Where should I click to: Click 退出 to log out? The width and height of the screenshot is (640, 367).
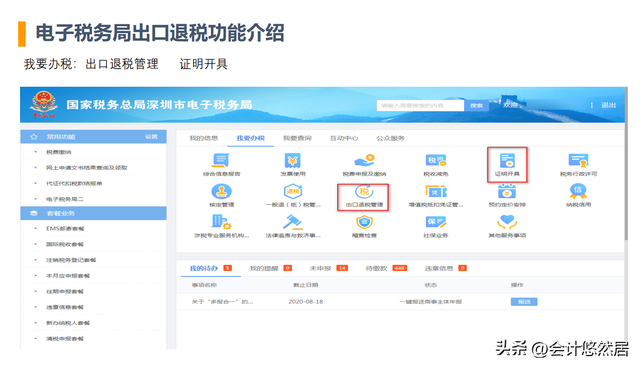[608, 105]
